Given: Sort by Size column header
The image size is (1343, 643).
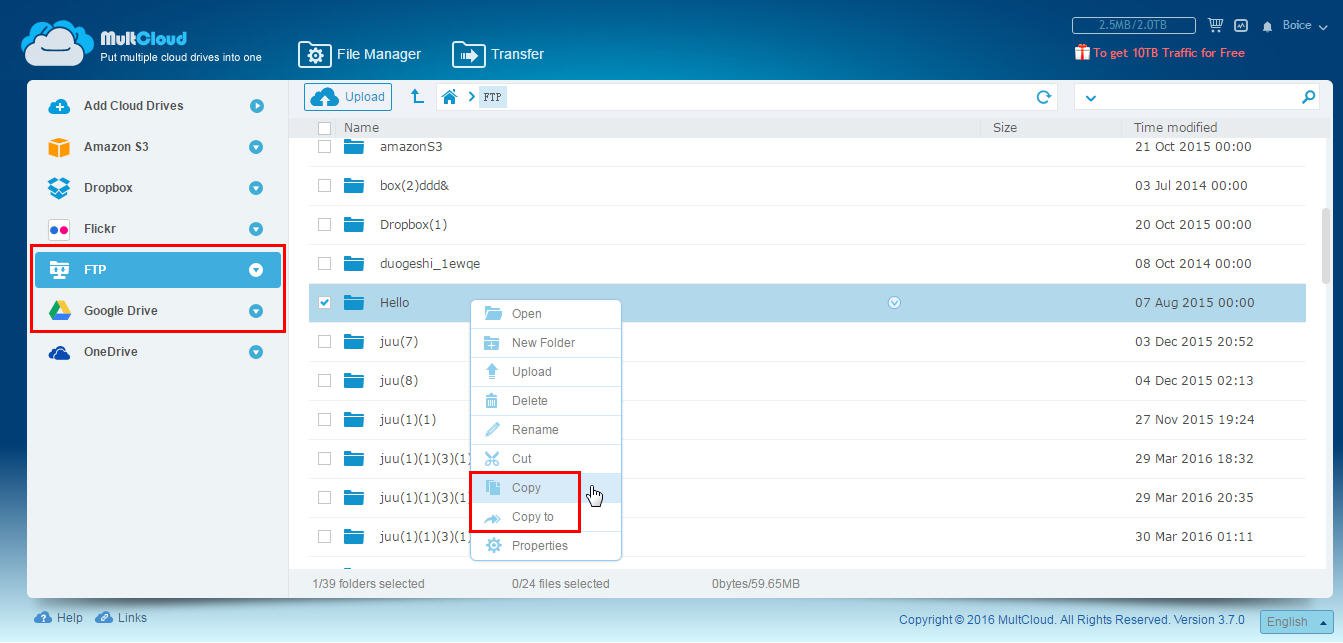Looking at the screenshot, I should point(1005,127).
